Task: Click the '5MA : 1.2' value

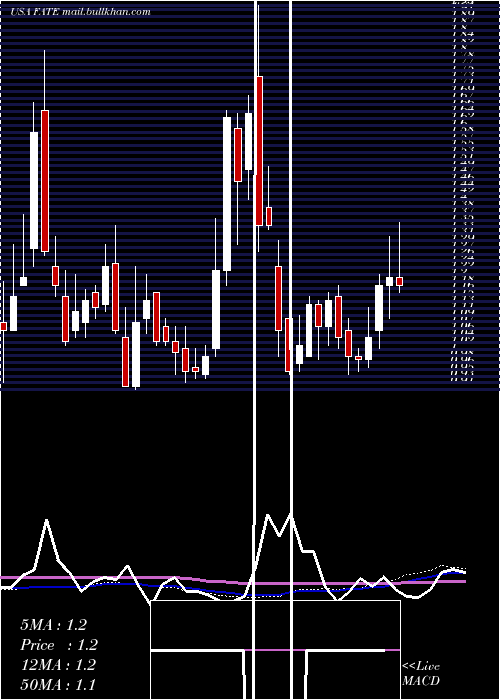Action: pos(53,625)
